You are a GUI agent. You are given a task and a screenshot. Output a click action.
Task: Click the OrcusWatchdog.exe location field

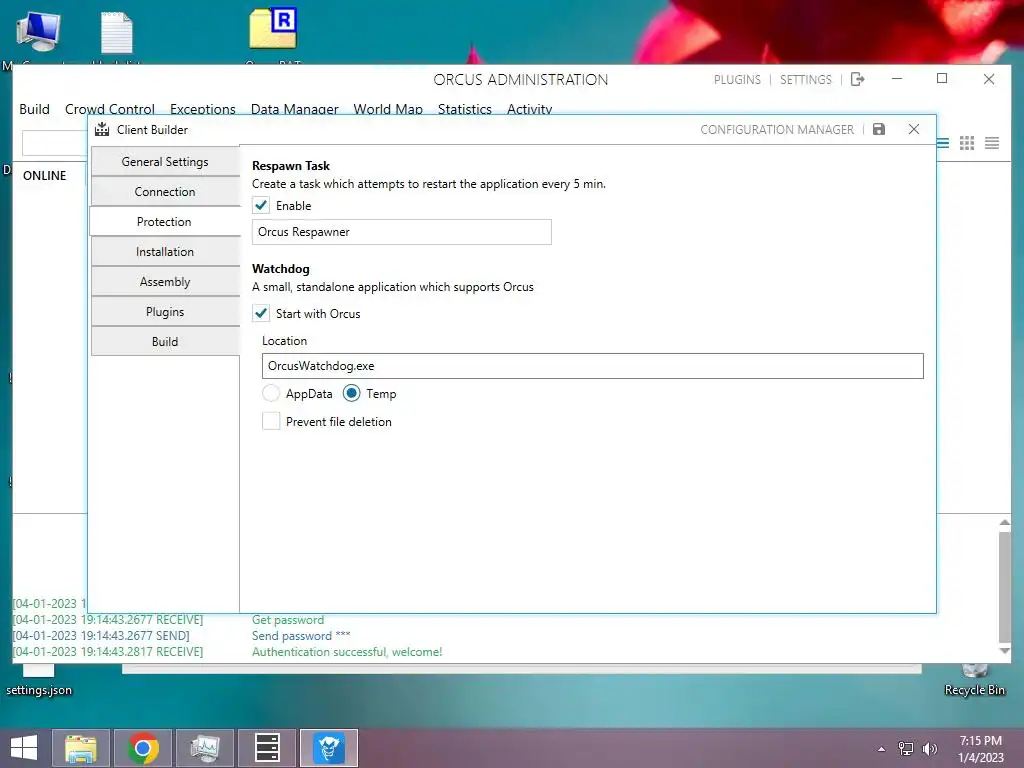pos(592,366)
